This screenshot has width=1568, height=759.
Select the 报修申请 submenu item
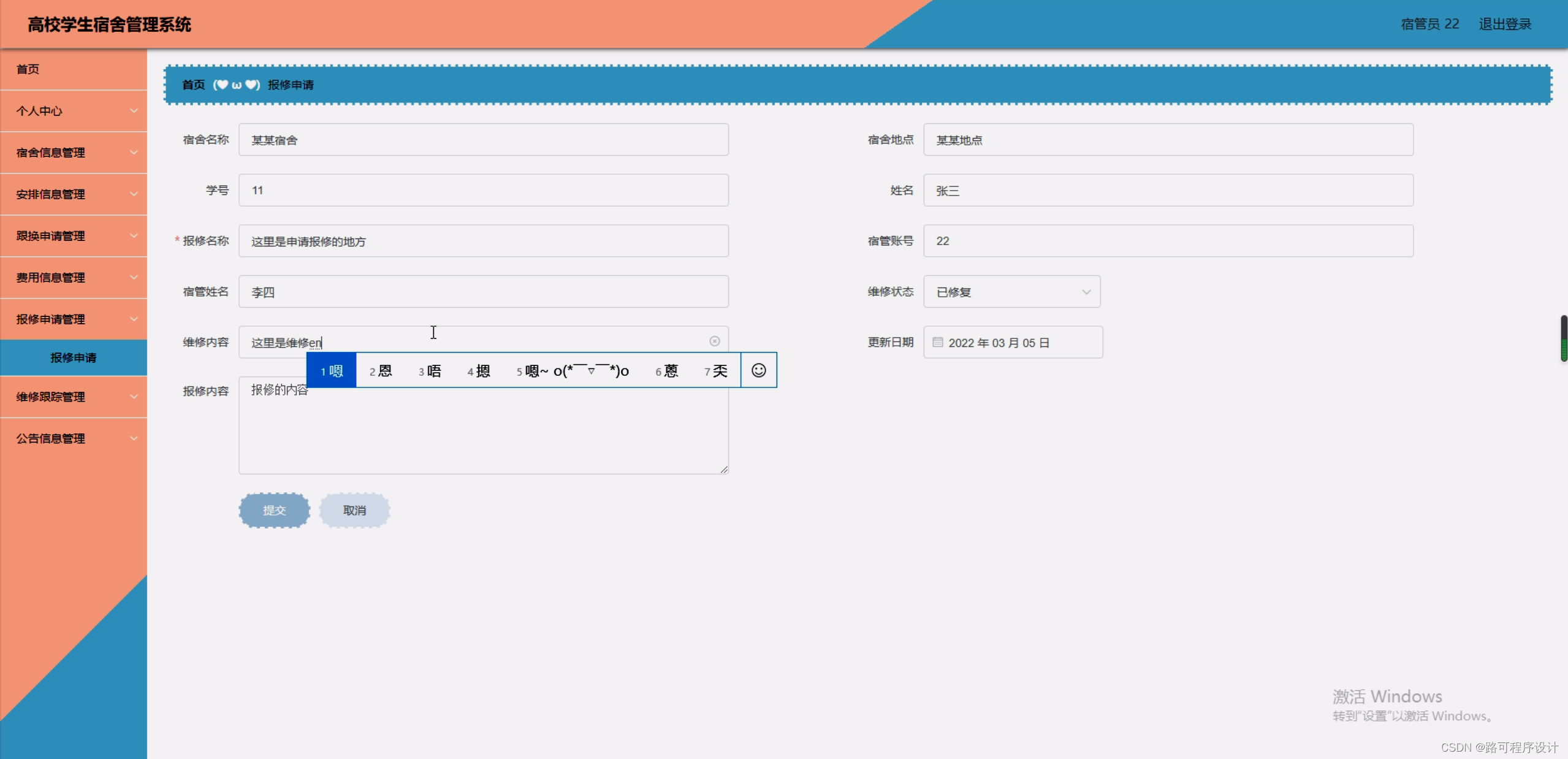73,357
